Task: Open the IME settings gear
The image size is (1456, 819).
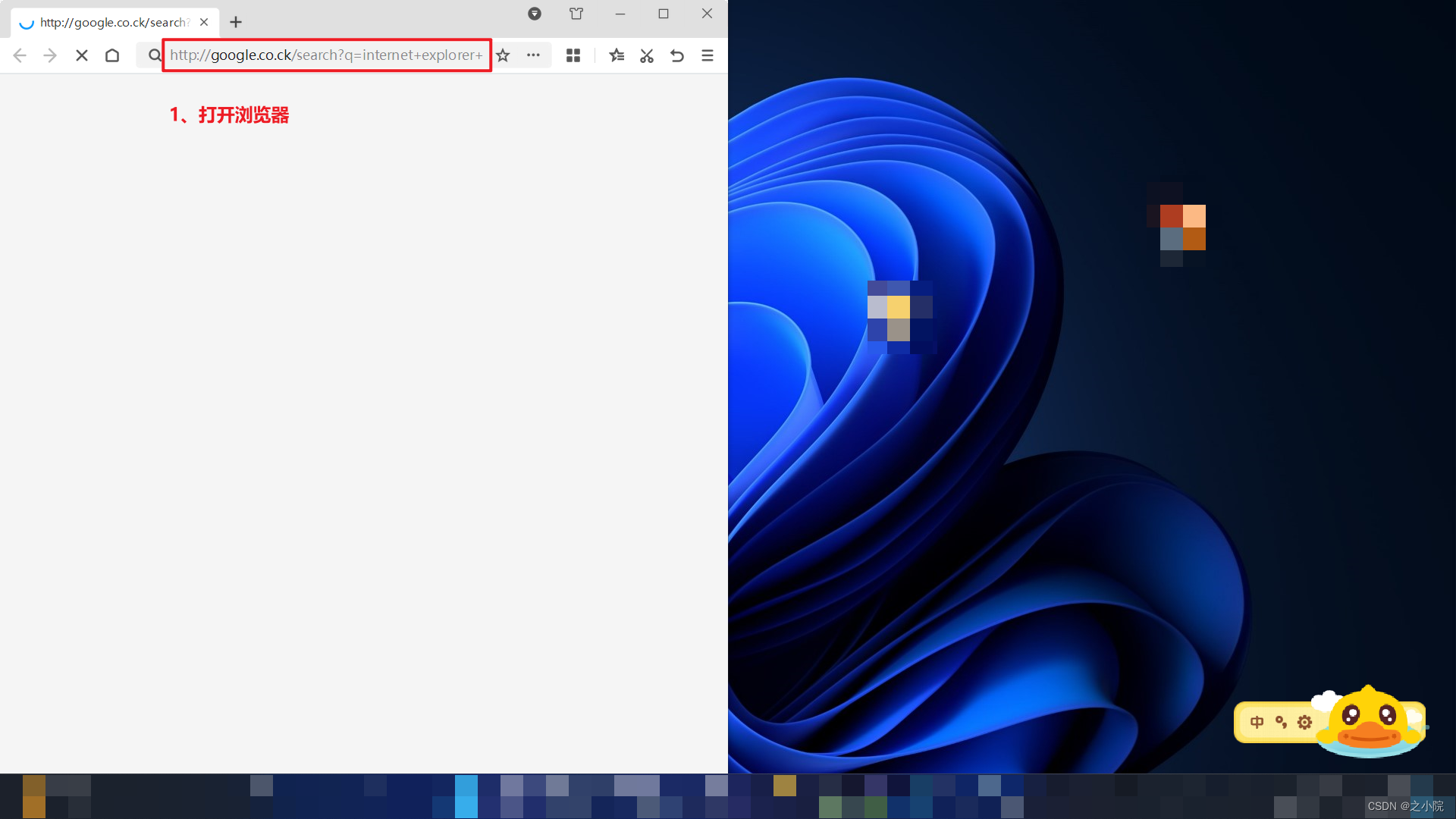Action: tap(1304, 722)
